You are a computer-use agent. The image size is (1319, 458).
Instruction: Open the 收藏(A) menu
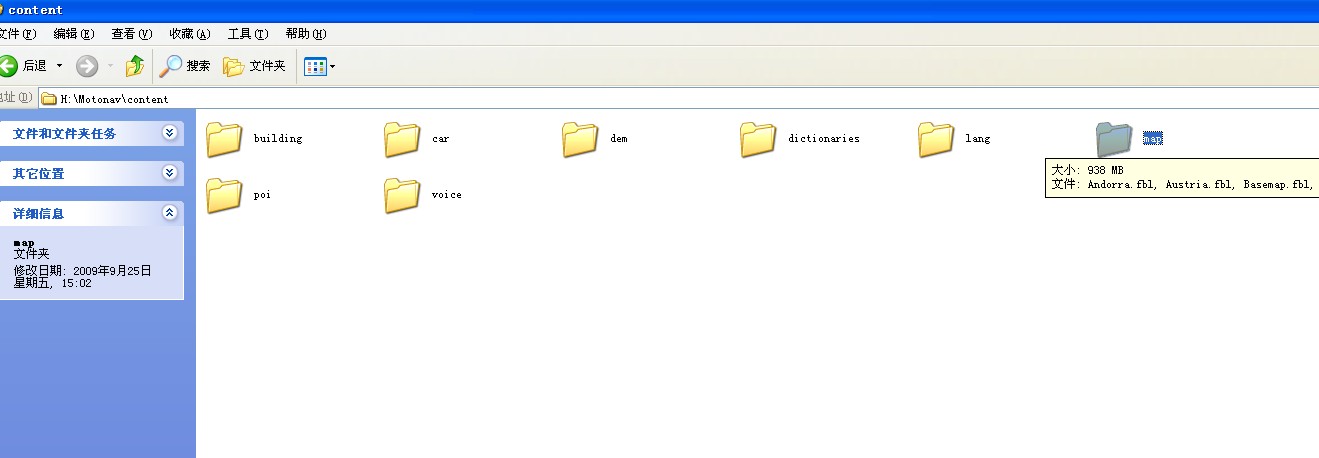[189, 34]
